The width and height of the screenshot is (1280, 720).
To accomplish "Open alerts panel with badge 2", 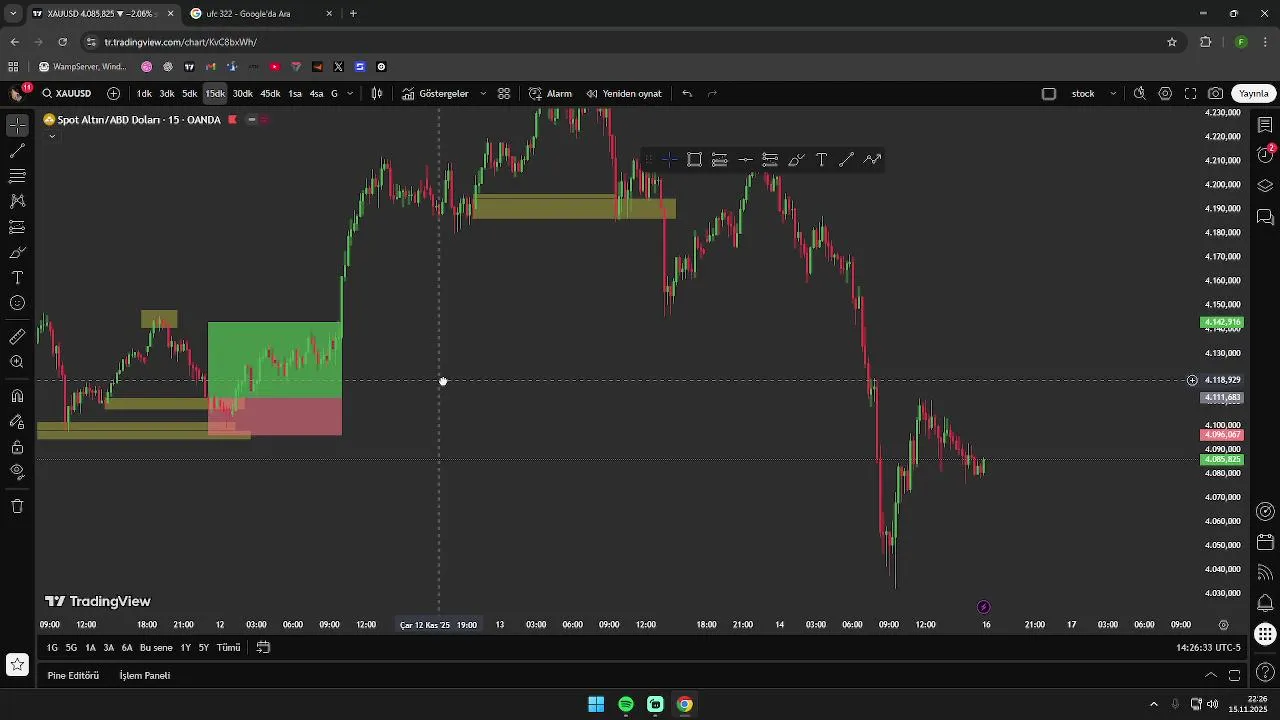I will [1265, 153].
